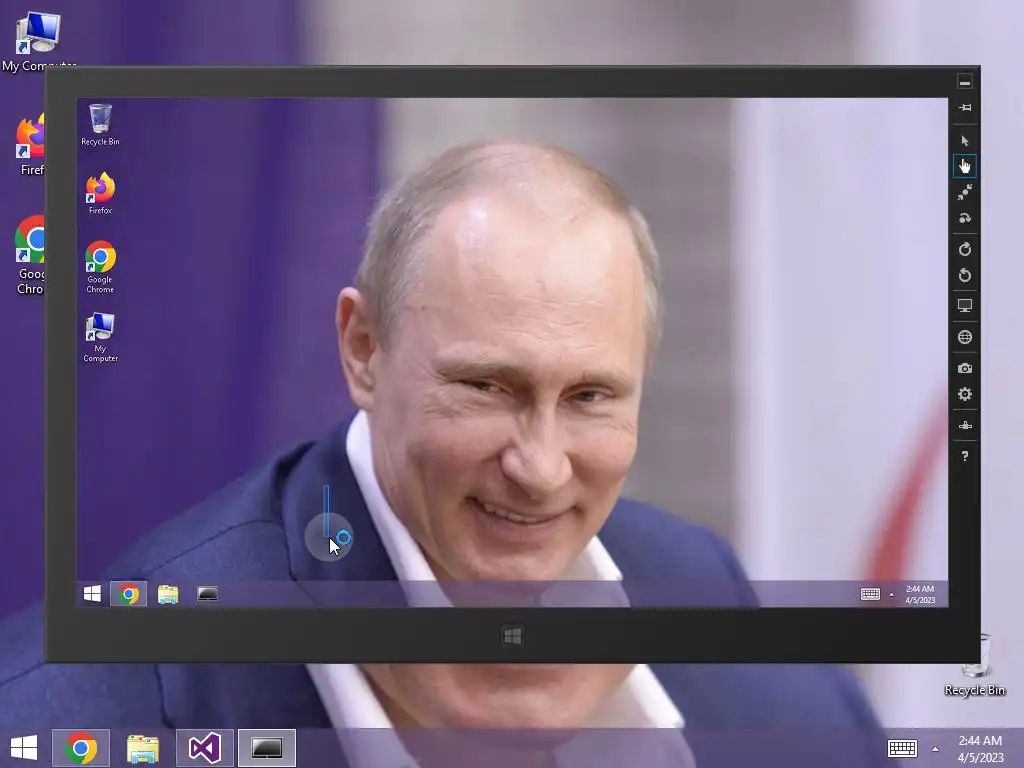Screen dimensions: 1024x768
Task: Open Start menu inside the simulator taskbar
Action: [x=93, y=594]
